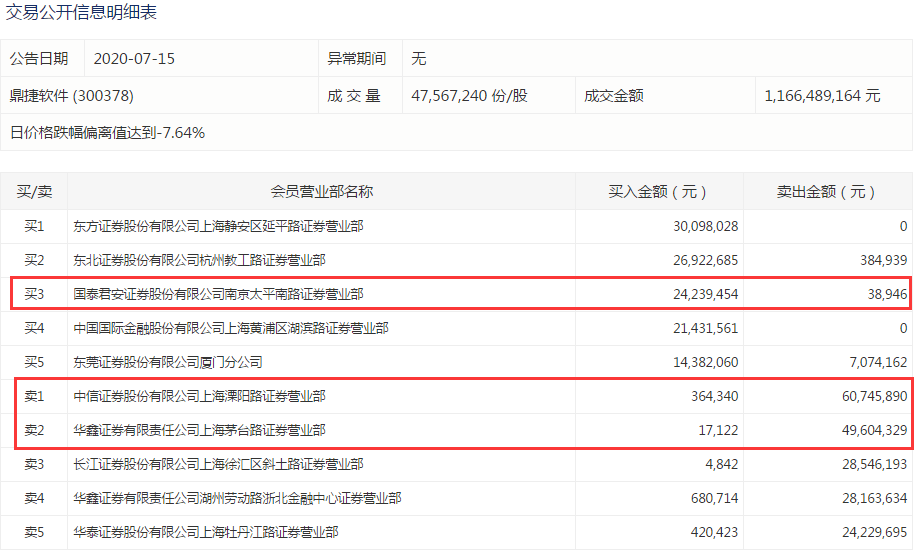Viewport: 915px width, 552px height.
Task: Click buy amount 21,431,561
Action: (x=706, y=329)
